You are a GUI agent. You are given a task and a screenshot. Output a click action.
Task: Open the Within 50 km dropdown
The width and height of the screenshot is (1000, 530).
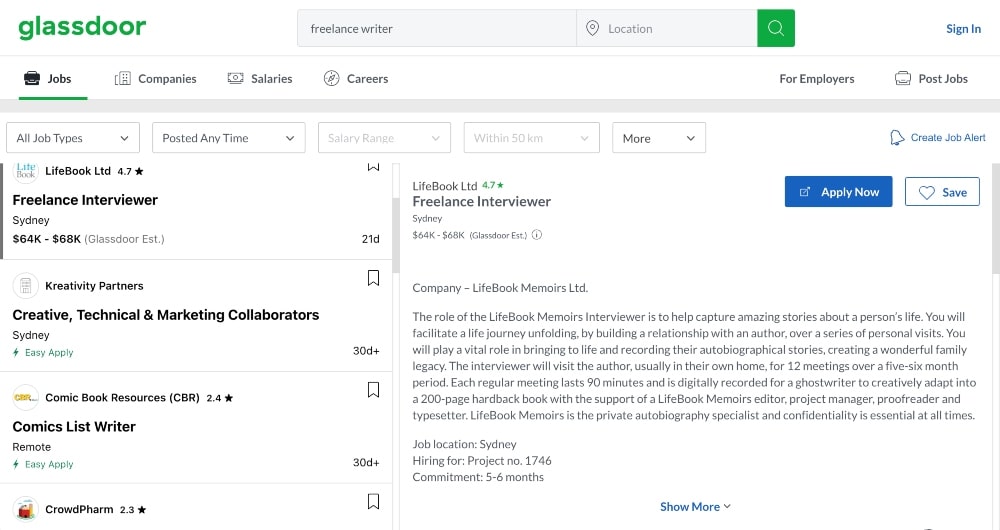531,138
